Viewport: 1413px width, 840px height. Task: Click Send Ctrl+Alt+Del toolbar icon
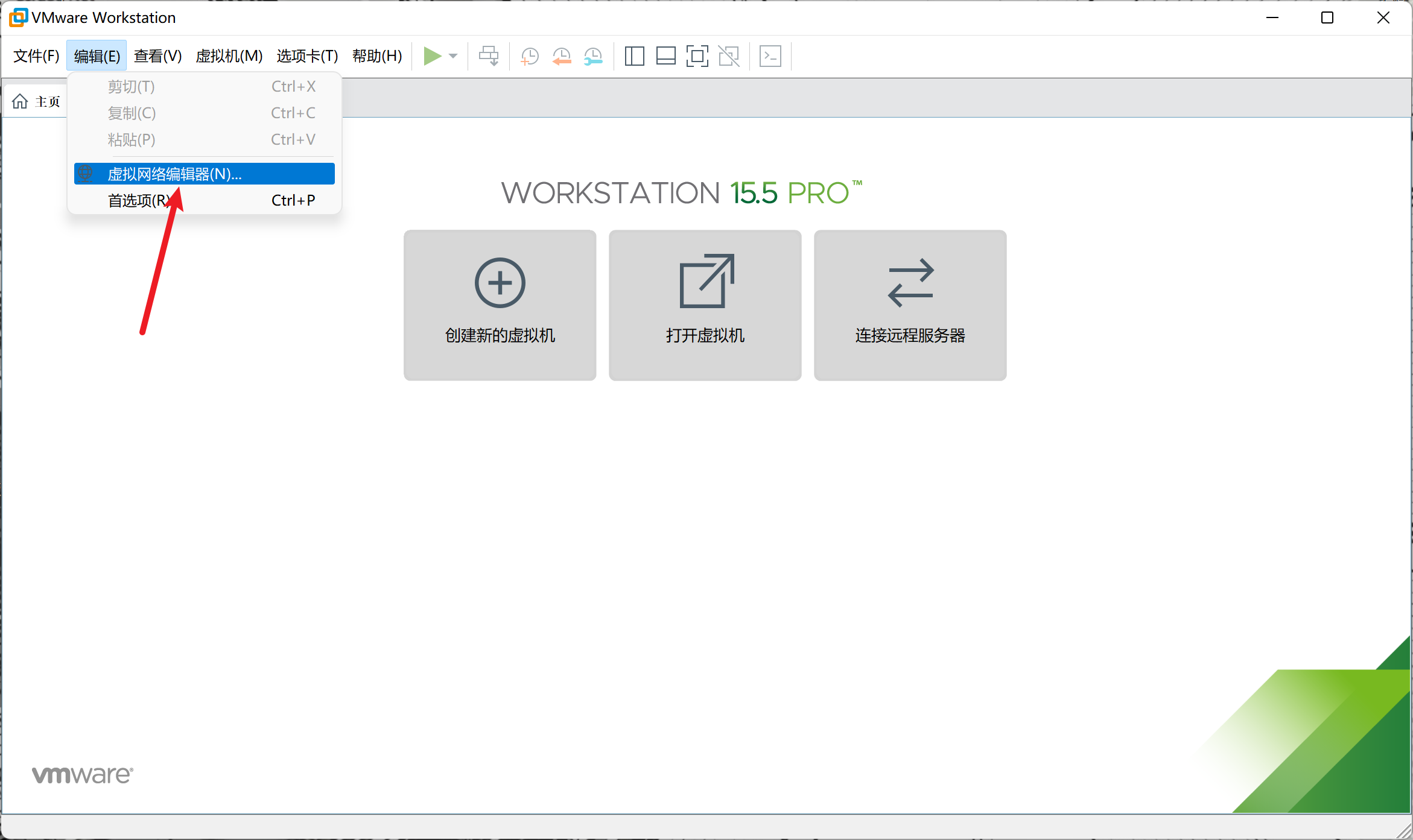(x=489, y=56)
